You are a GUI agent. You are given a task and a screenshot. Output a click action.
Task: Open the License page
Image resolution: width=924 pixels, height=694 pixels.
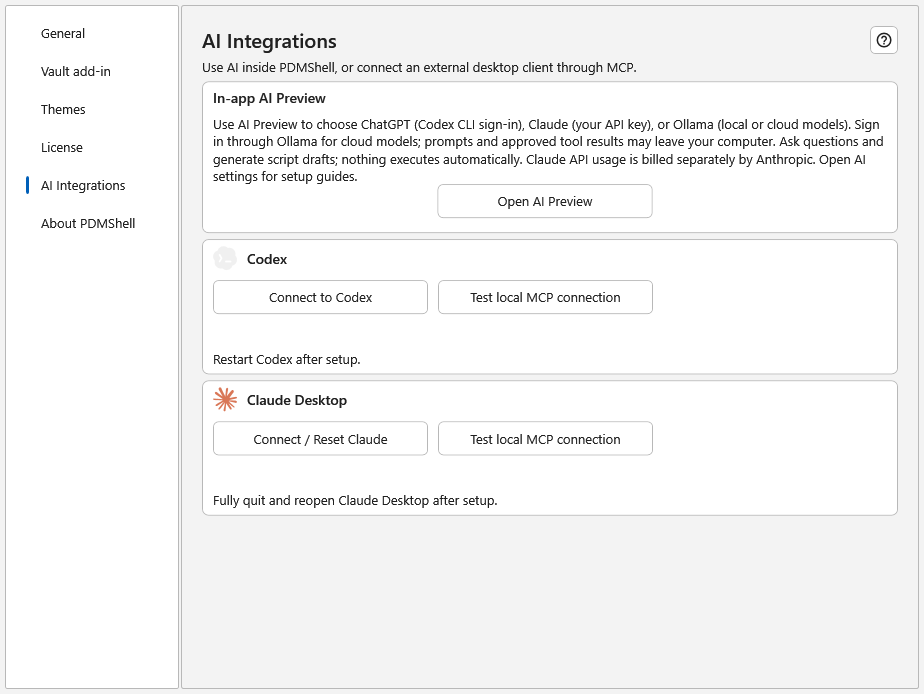point(62,147)
